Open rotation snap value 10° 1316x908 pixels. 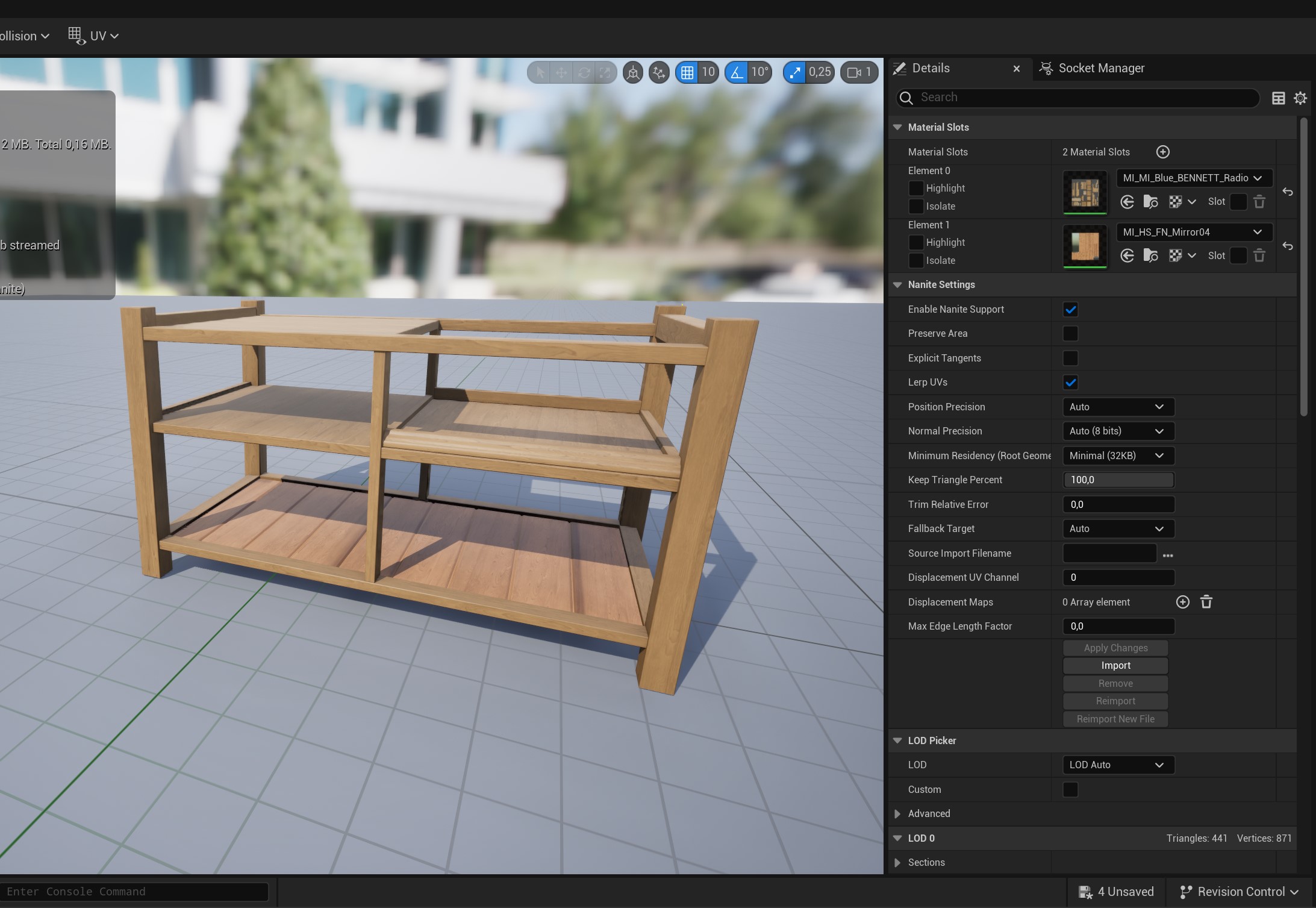759,72
